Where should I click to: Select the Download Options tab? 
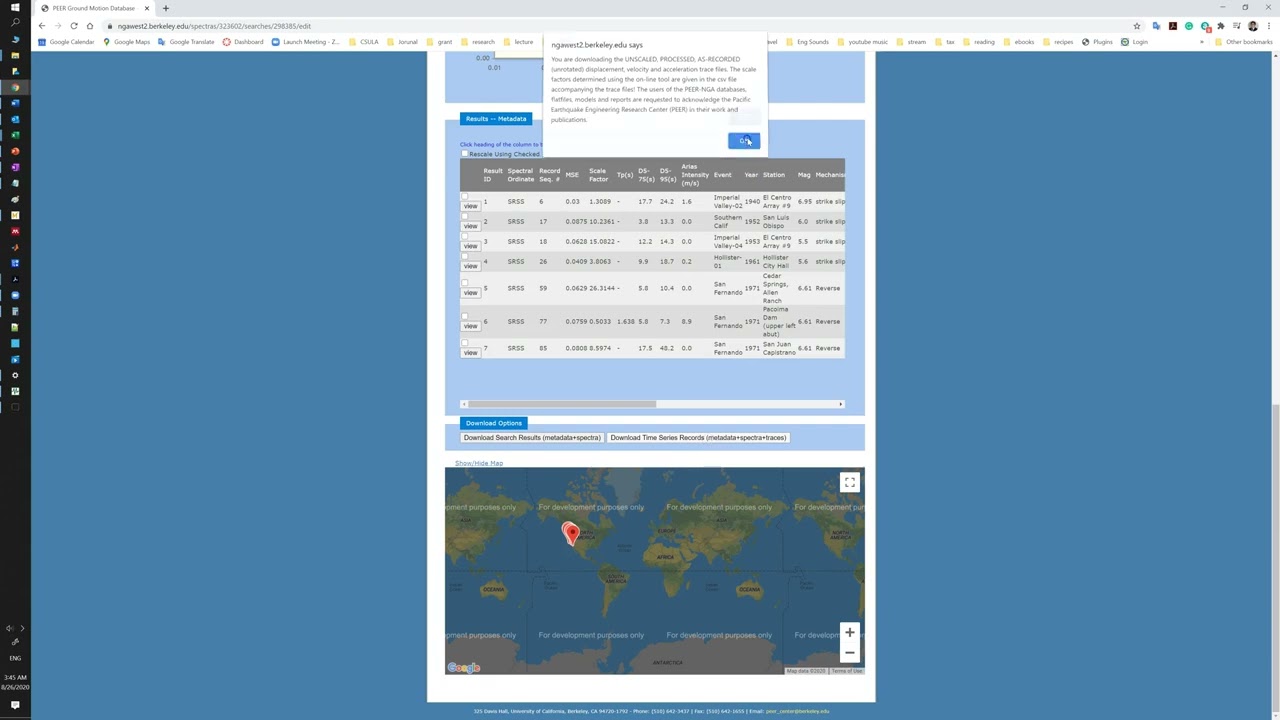[x=493, y=423]
